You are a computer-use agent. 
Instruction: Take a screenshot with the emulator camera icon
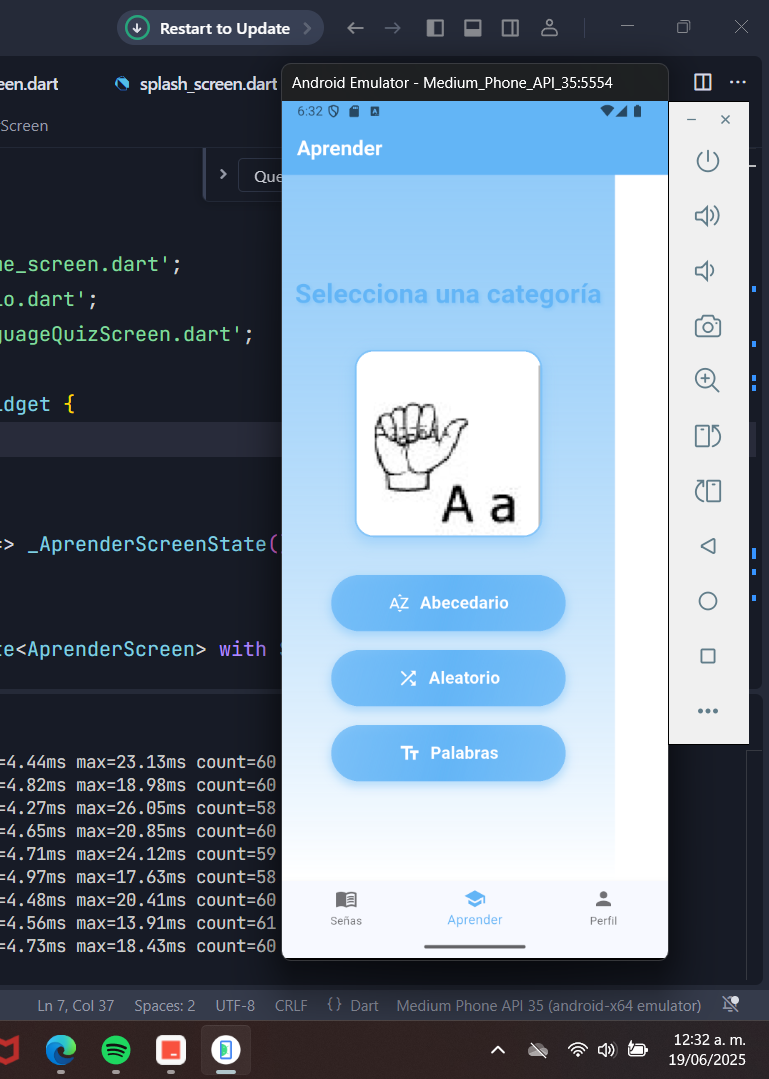click(707, 326)
